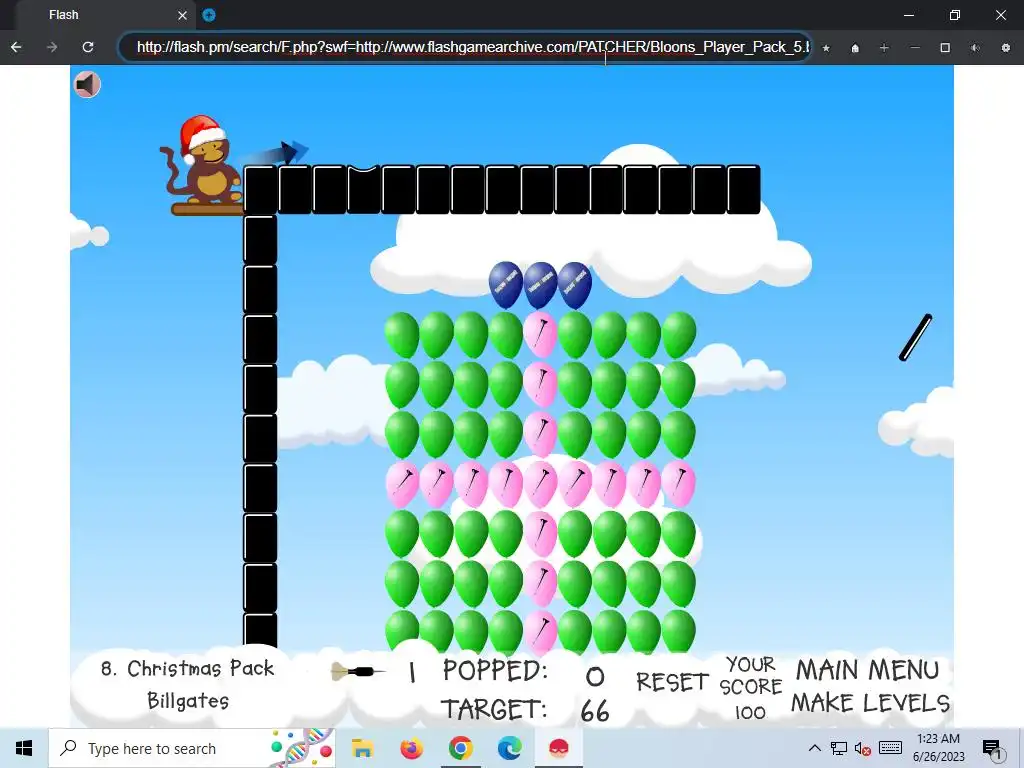Viewport: 1024px width, 768px height.
Task: Click 8. Christmas Pack title
Action: coord(187,669)
